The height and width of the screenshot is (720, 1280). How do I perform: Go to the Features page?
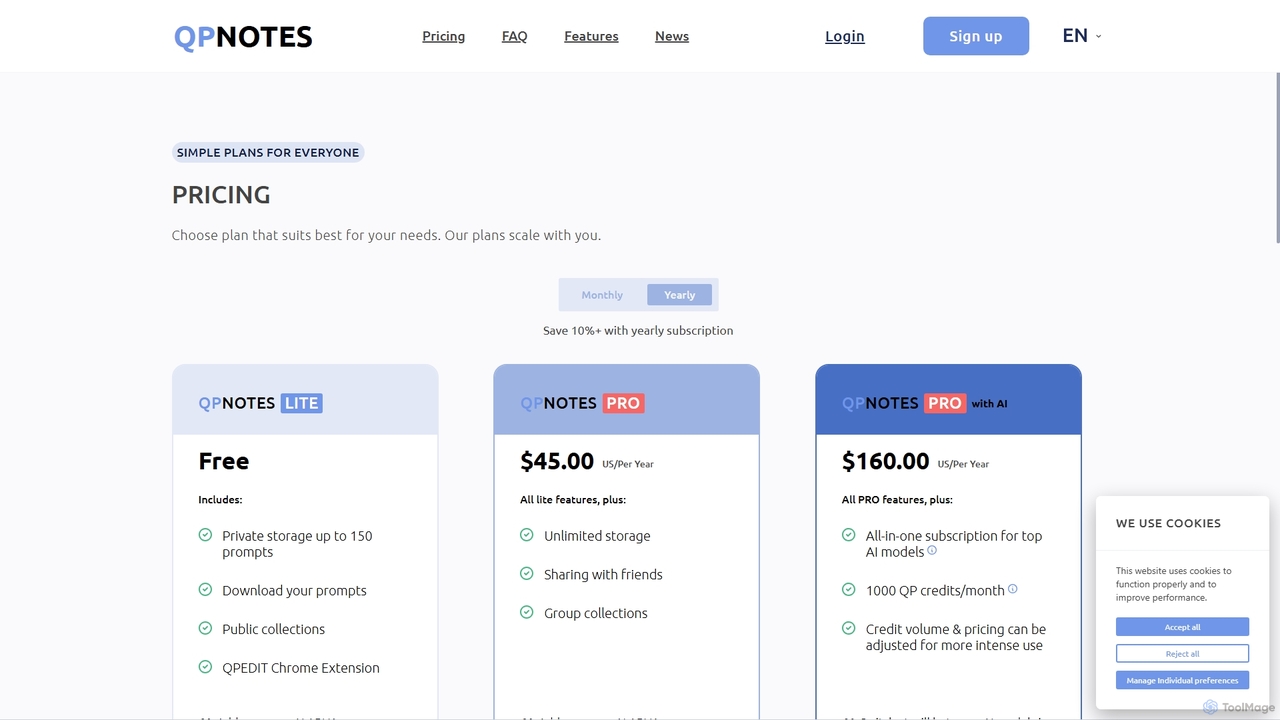(x=591, y=36)
